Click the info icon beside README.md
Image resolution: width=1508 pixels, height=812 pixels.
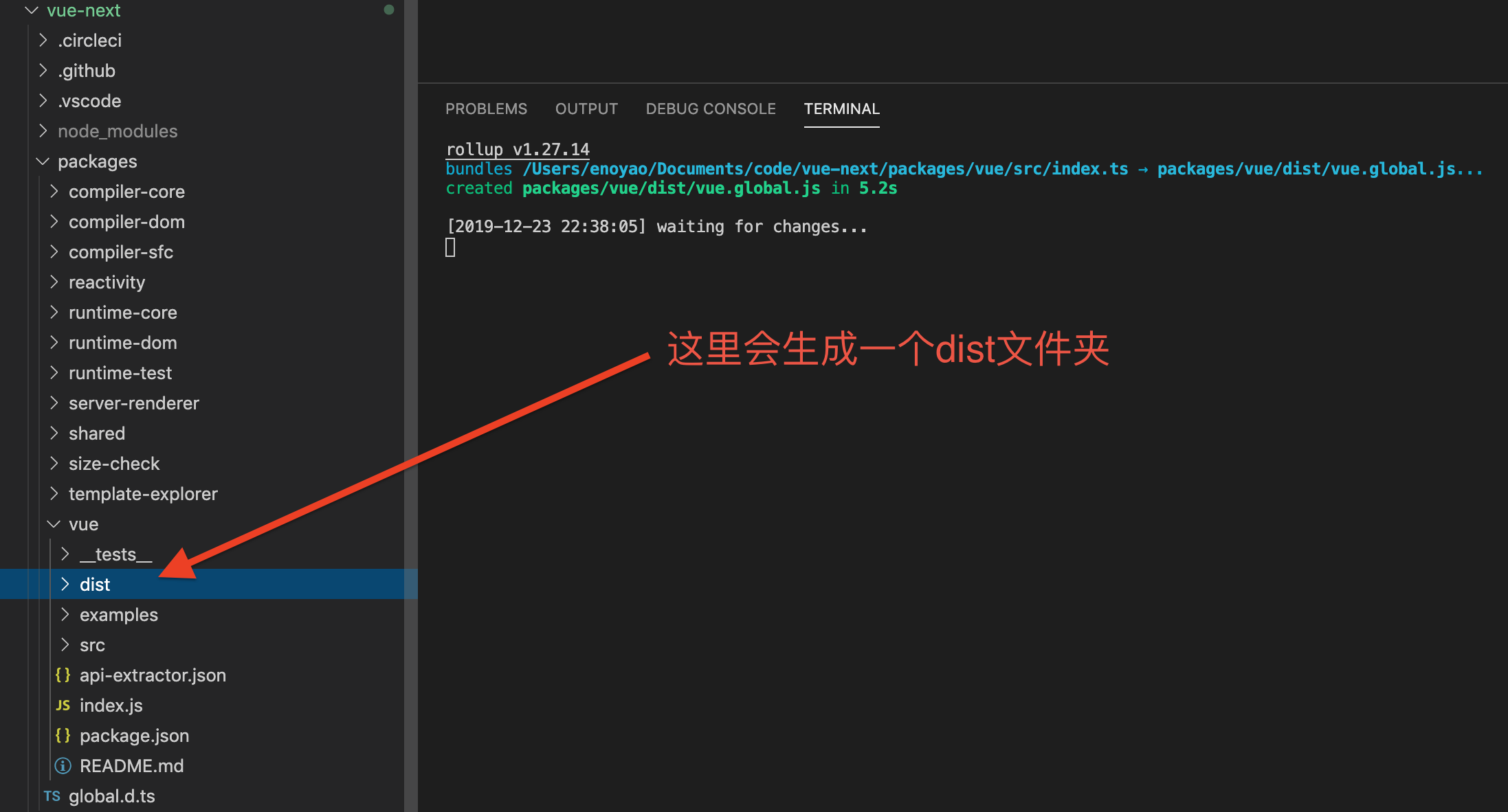63,766
